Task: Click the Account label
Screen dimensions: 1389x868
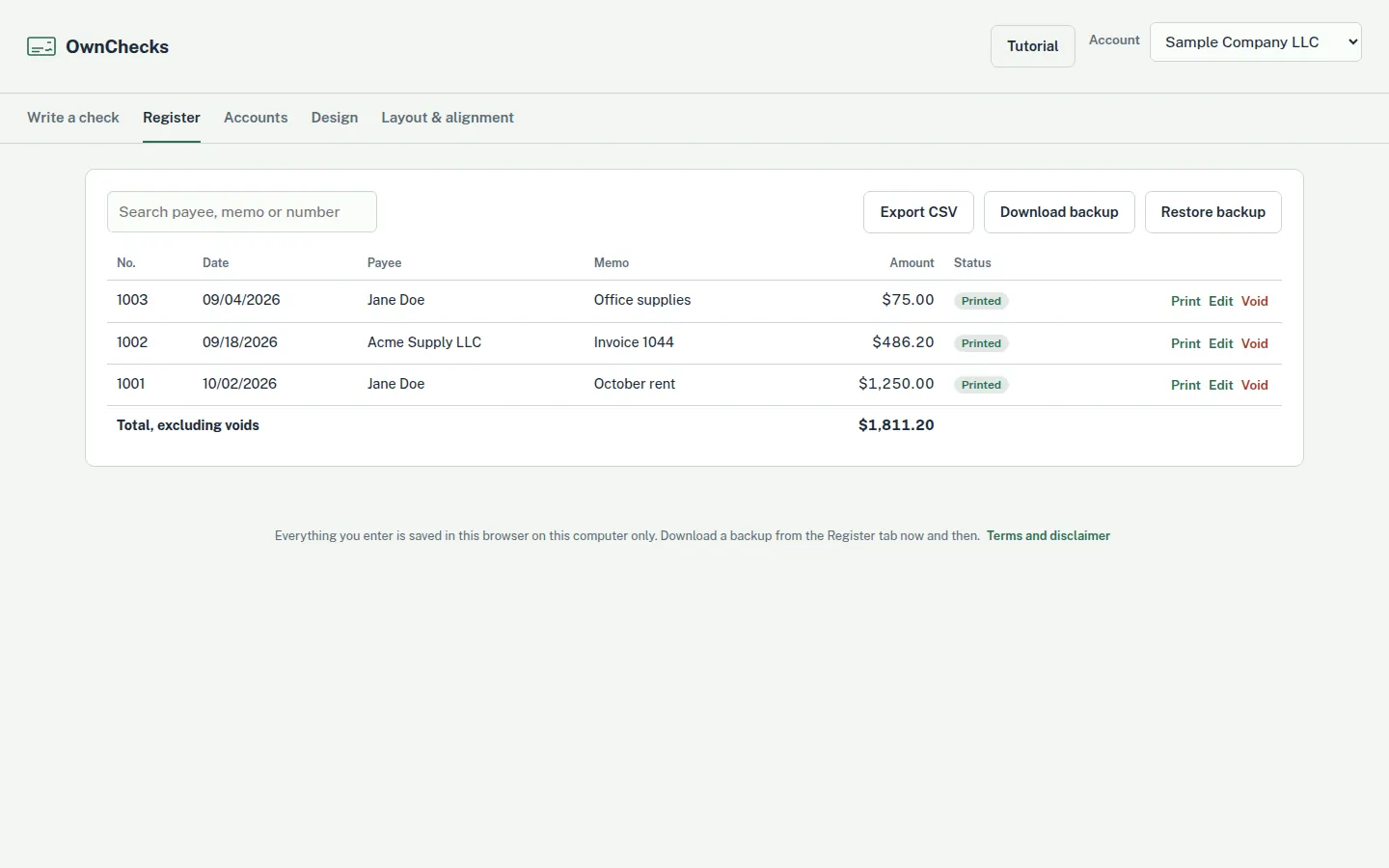Action: [1114, 41]
